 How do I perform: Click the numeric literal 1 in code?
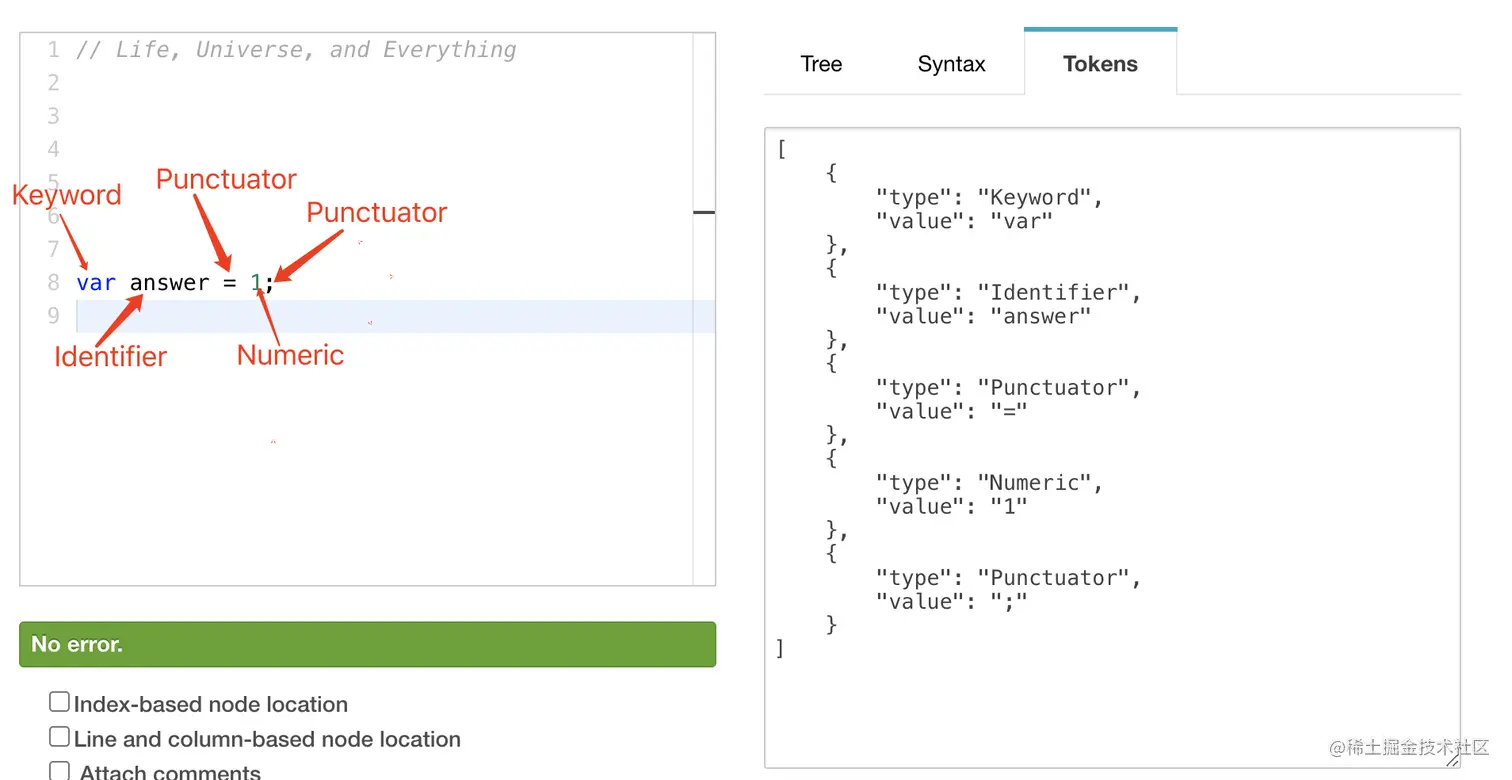coord(256,283)
